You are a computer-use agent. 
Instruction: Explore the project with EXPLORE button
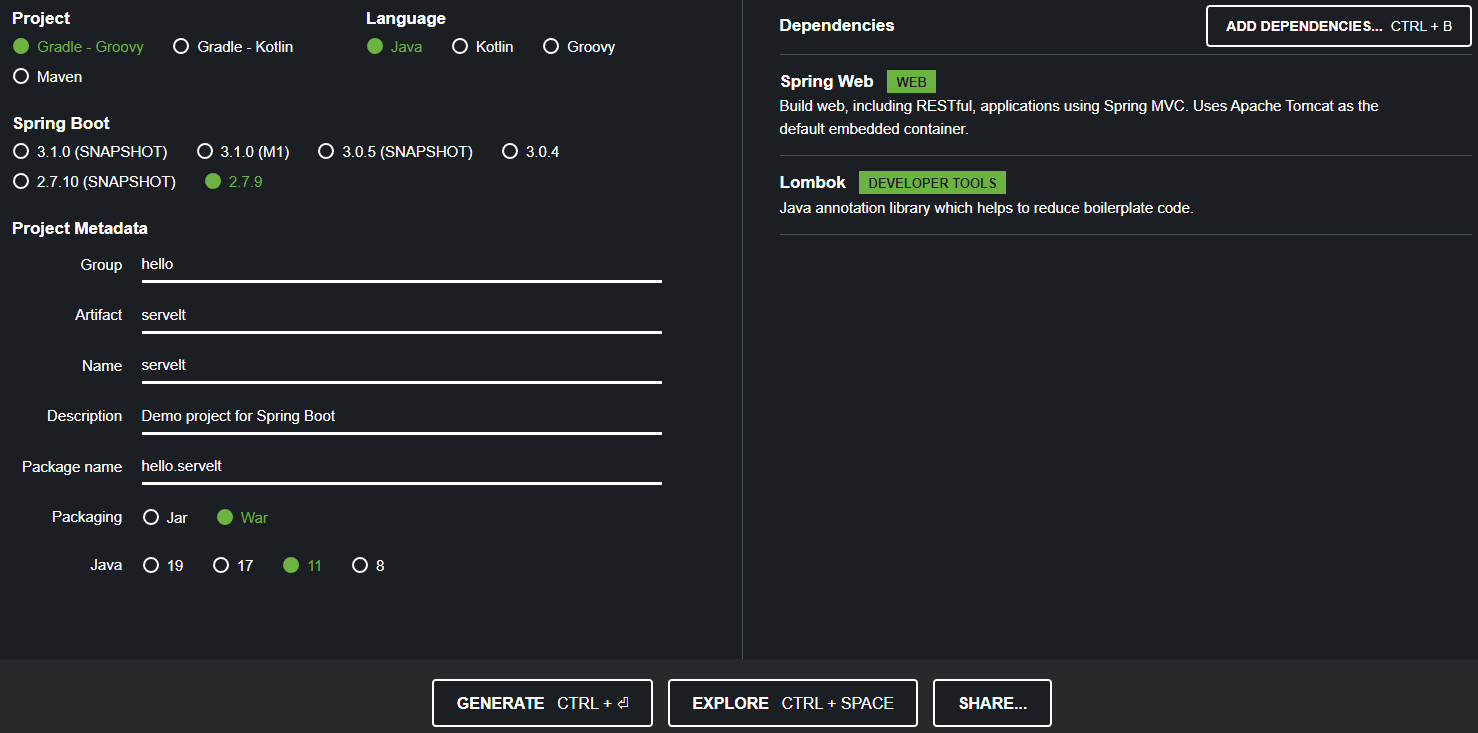pos(793,703)
